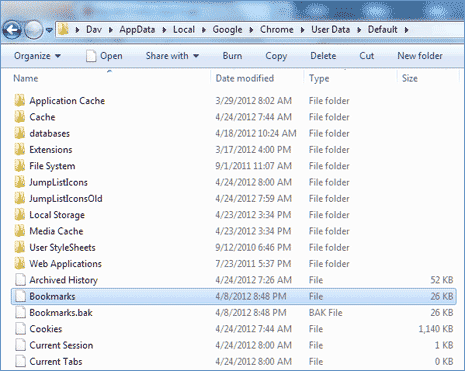This screenshot has height=371, width=465.
Task: Click User Data in the breadcrumb path
Action: [x=330, y=30]
